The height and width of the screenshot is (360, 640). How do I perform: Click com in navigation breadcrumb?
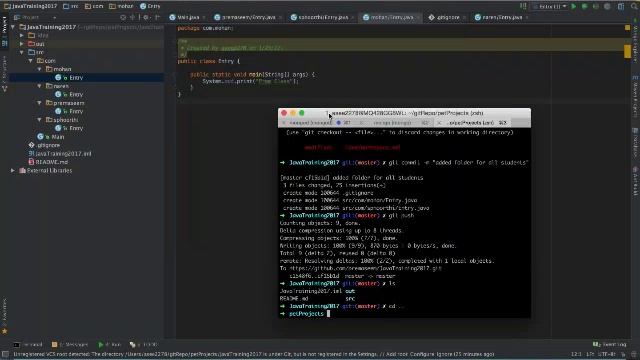pos(94,6)
